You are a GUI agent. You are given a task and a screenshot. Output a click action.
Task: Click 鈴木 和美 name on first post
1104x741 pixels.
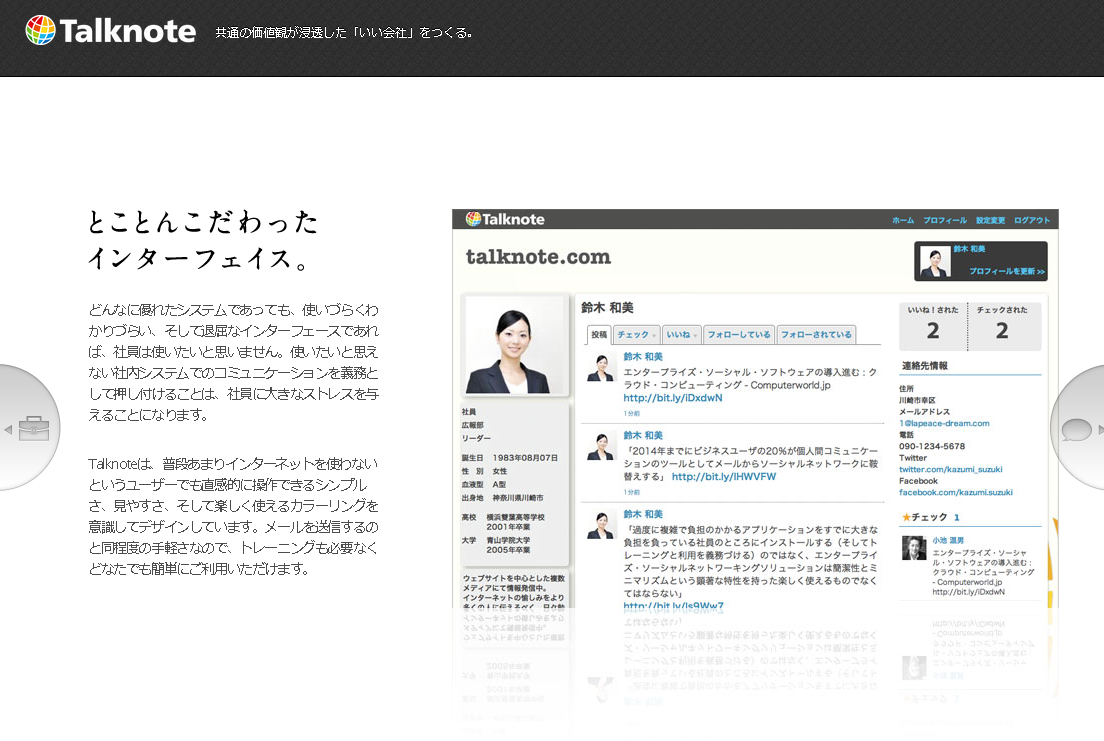(x=643, y=356)
